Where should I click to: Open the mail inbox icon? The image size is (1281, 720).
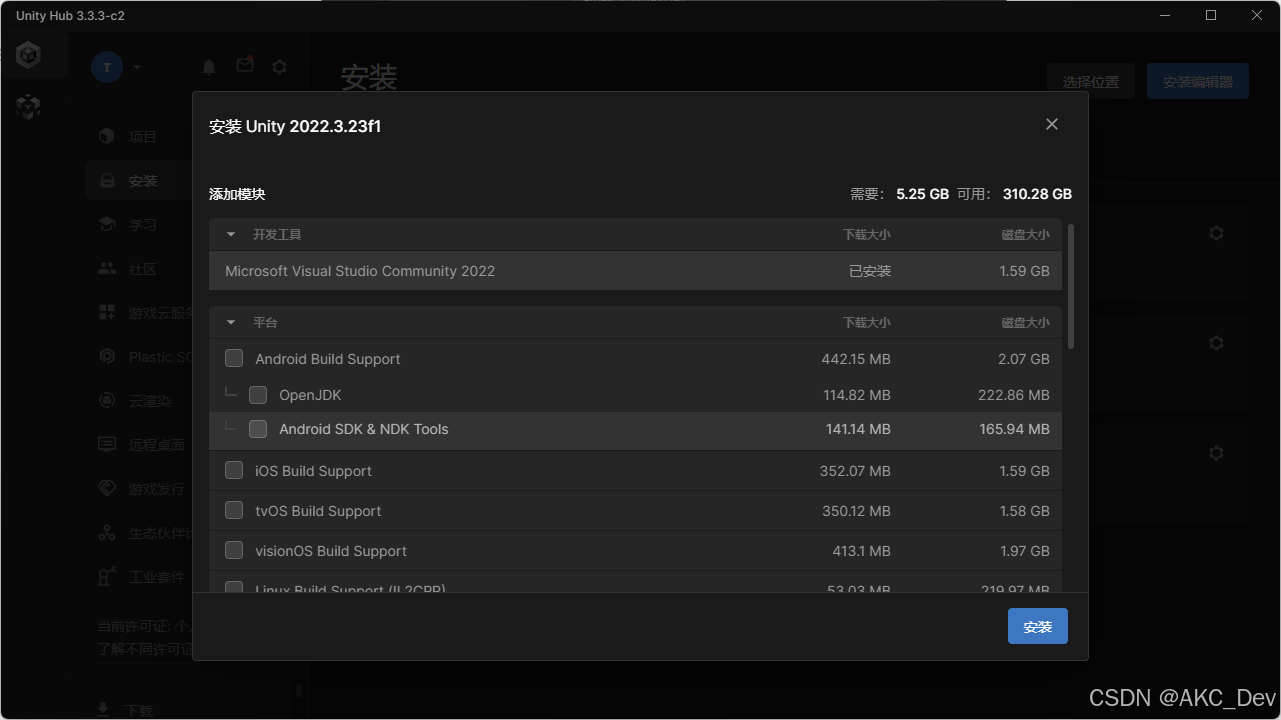tap(245, 65)
